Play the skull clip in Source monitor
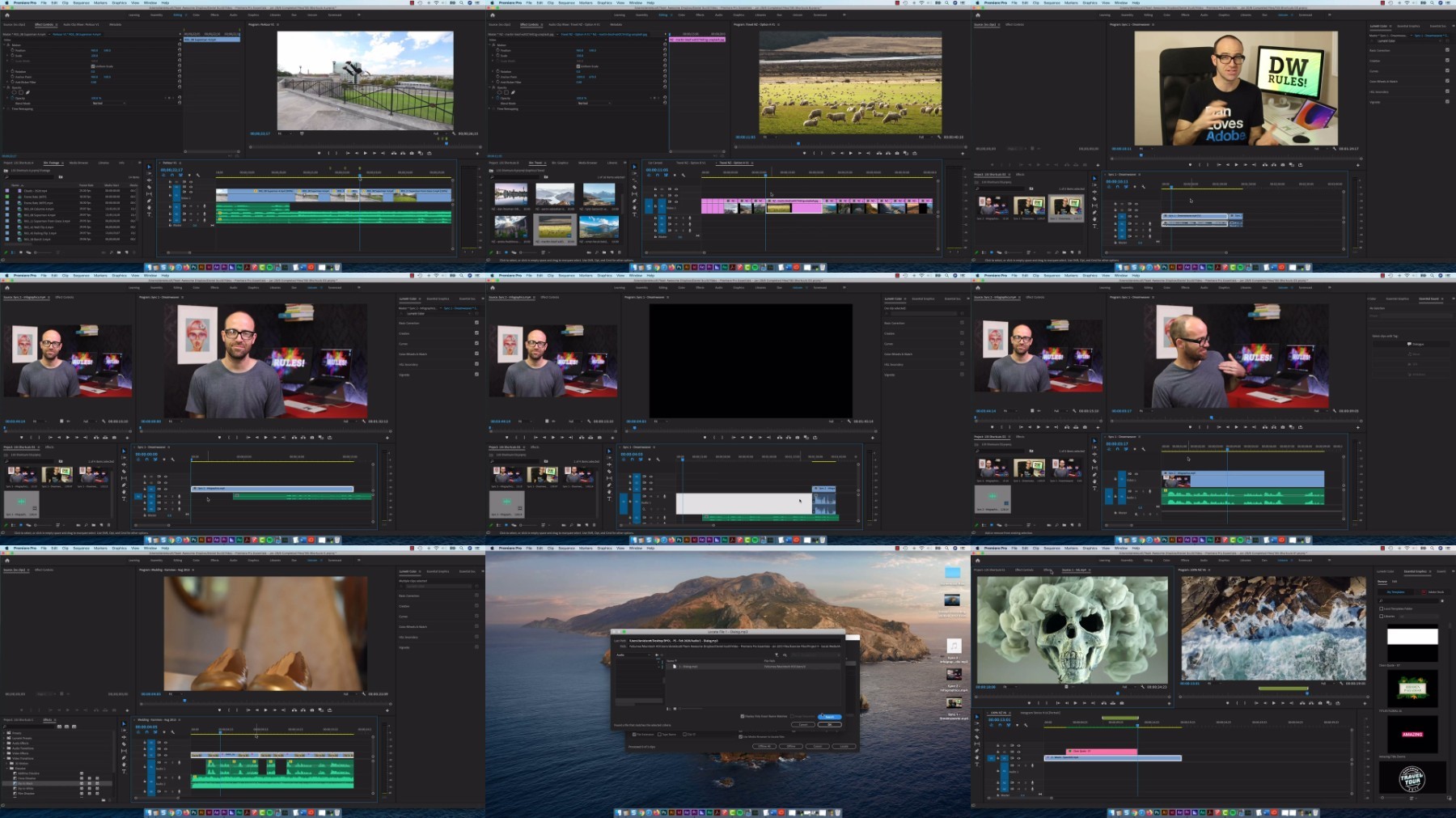This screenshot has height=818, width=1456. (x=1075, y=703)
